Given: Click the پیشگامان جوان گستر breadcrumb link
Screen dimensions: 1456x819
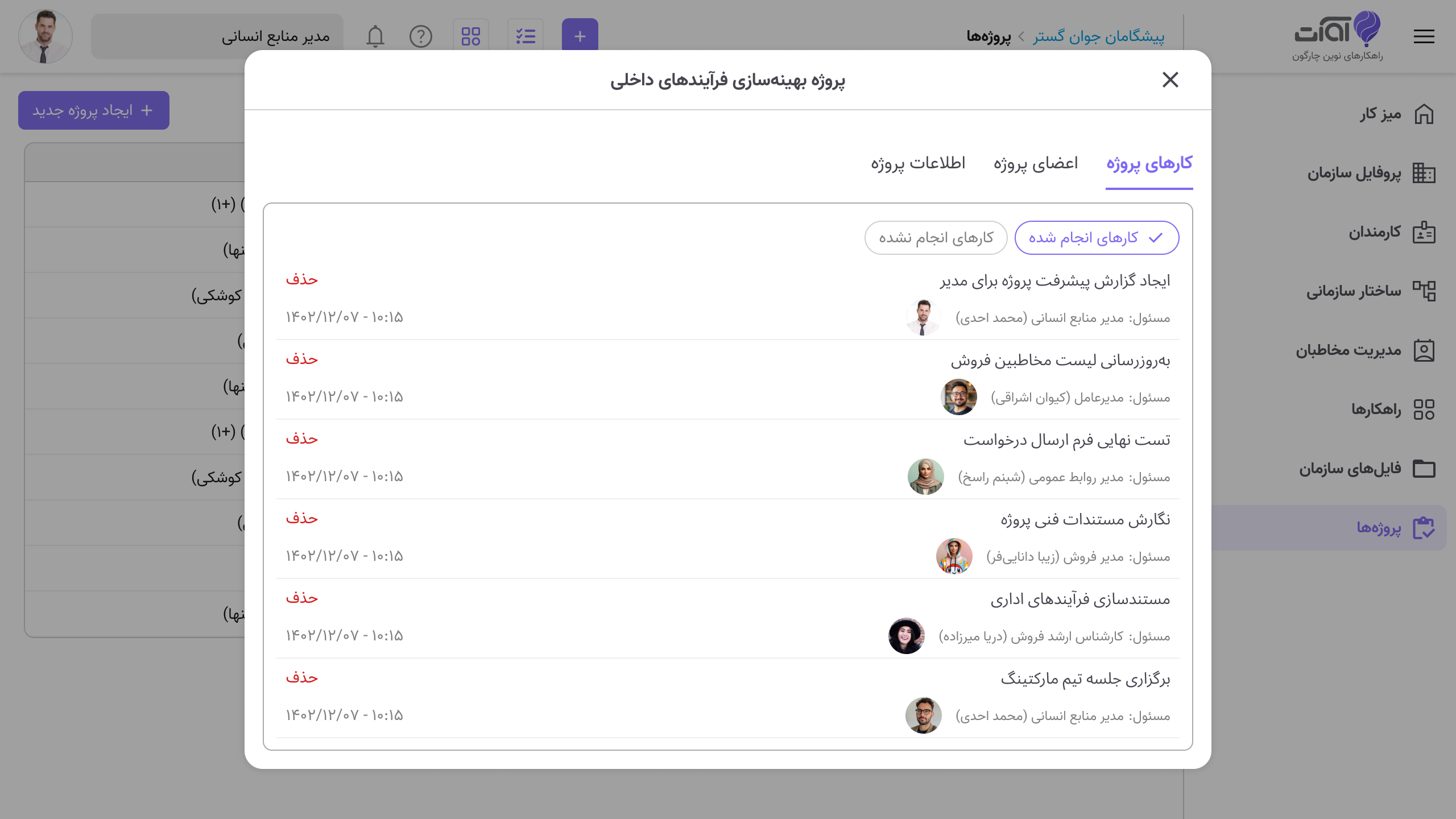Looking at the screenshot, I should [1099, 36].
